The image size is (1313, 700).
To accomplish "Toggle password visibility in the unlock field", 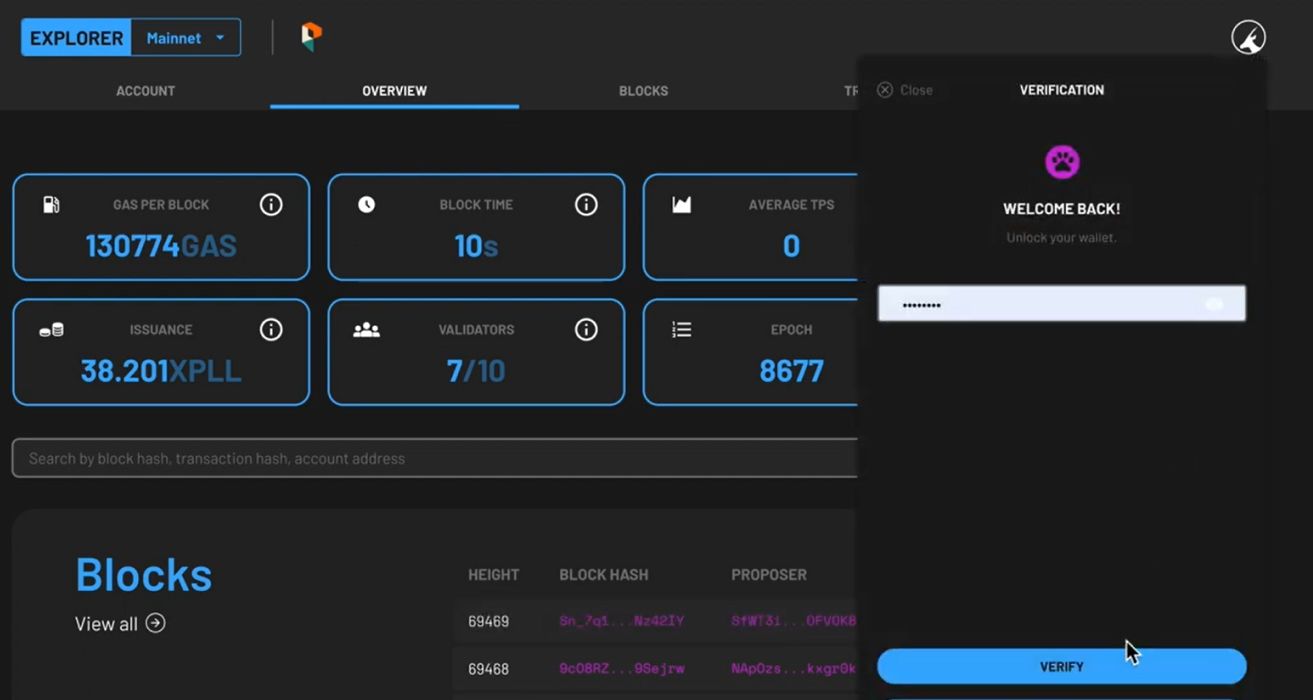I will pyautogui.click(x=1213, y=303).
